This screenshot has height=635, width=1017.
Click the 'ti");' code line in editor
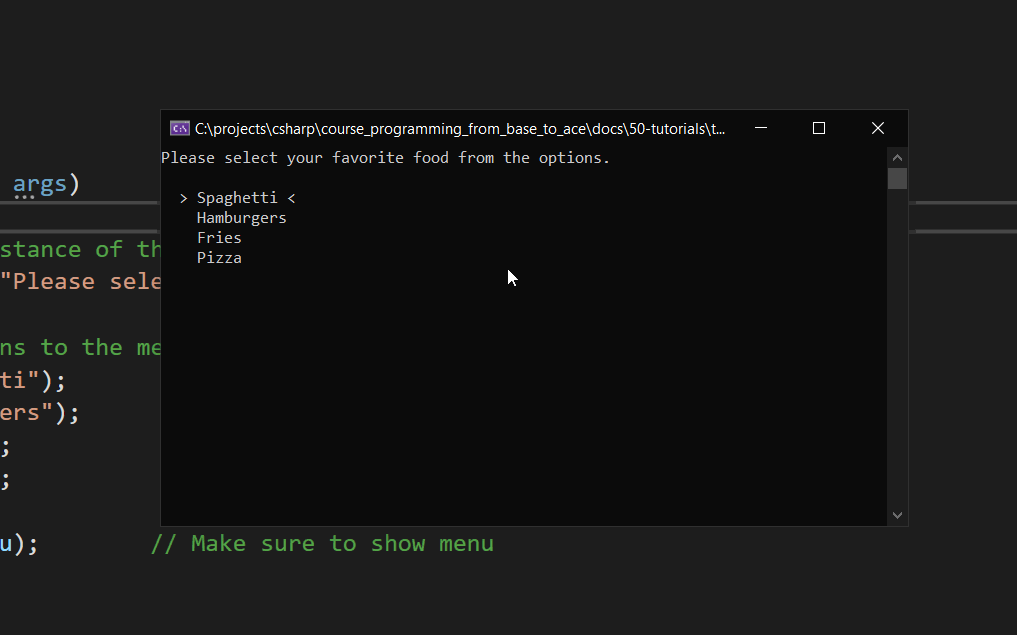[x=33, y=380]
